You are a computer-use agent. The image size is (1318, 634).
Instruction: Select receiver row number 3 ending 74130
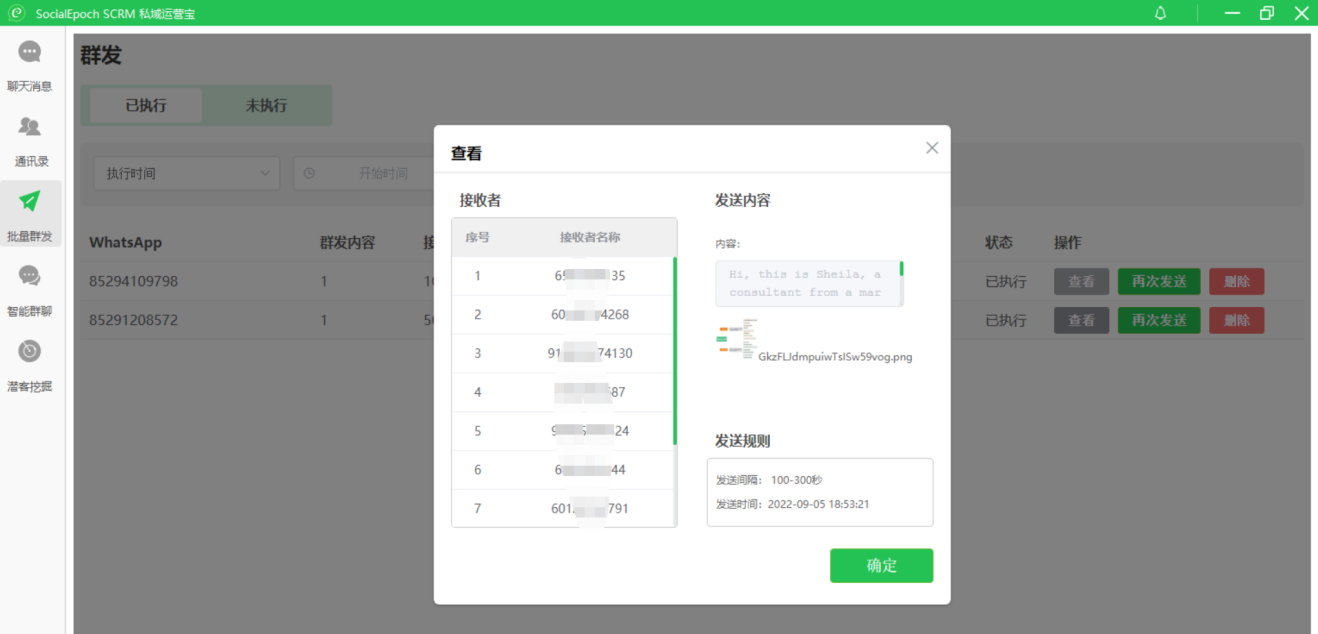562,353
